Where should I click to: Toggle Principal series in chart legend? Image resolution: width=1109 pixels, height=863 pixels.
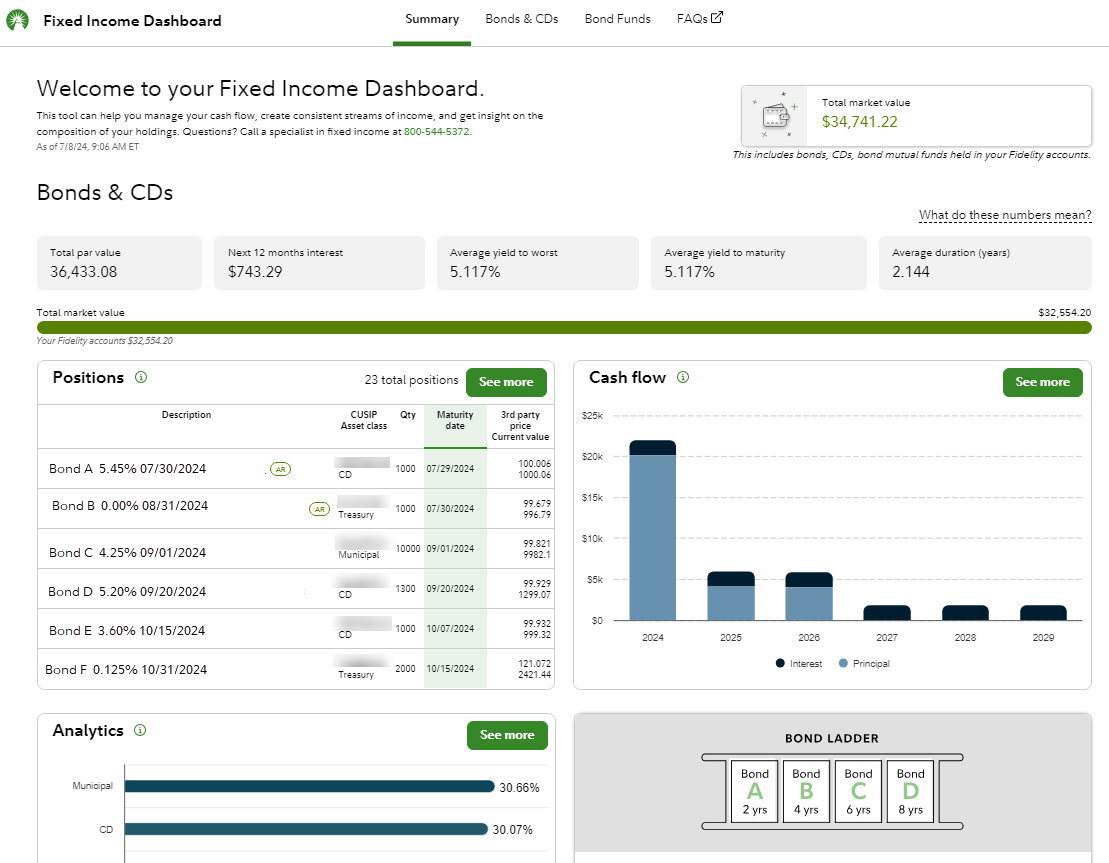[x=863, y=663]
